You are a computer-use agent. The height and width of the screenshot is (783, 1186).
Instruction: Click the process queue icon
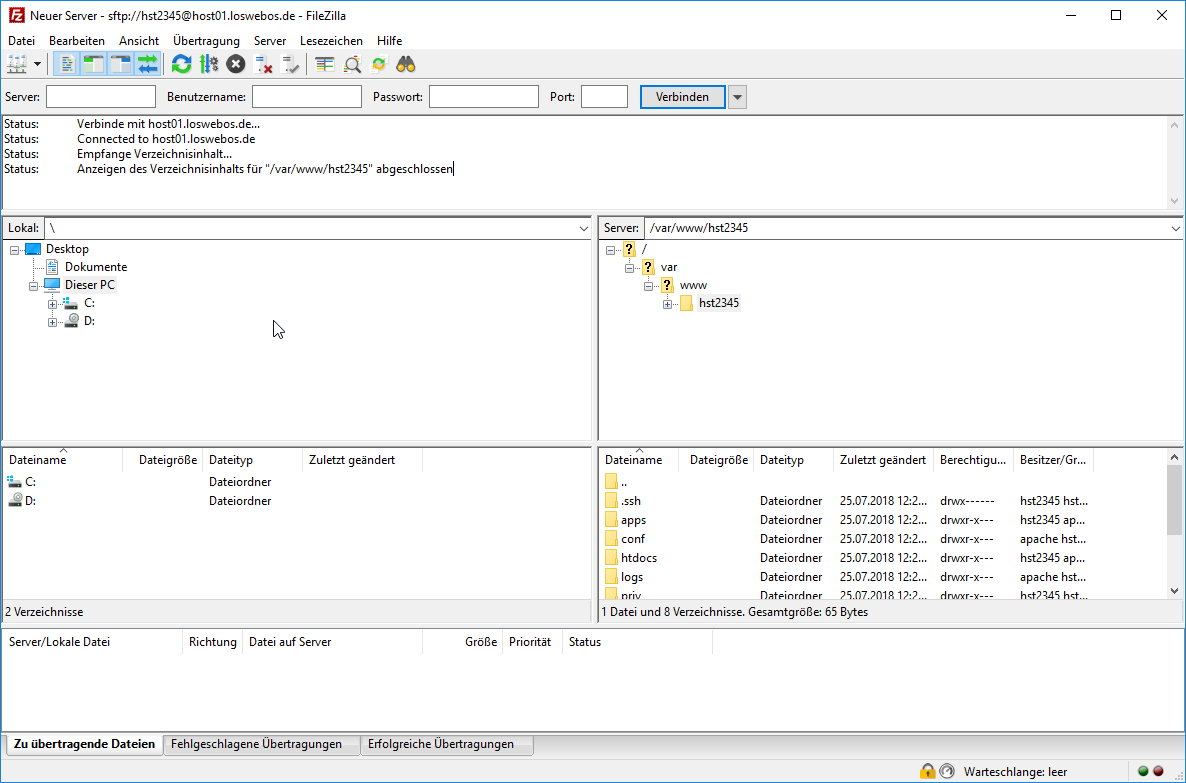(x=208, y=64)
